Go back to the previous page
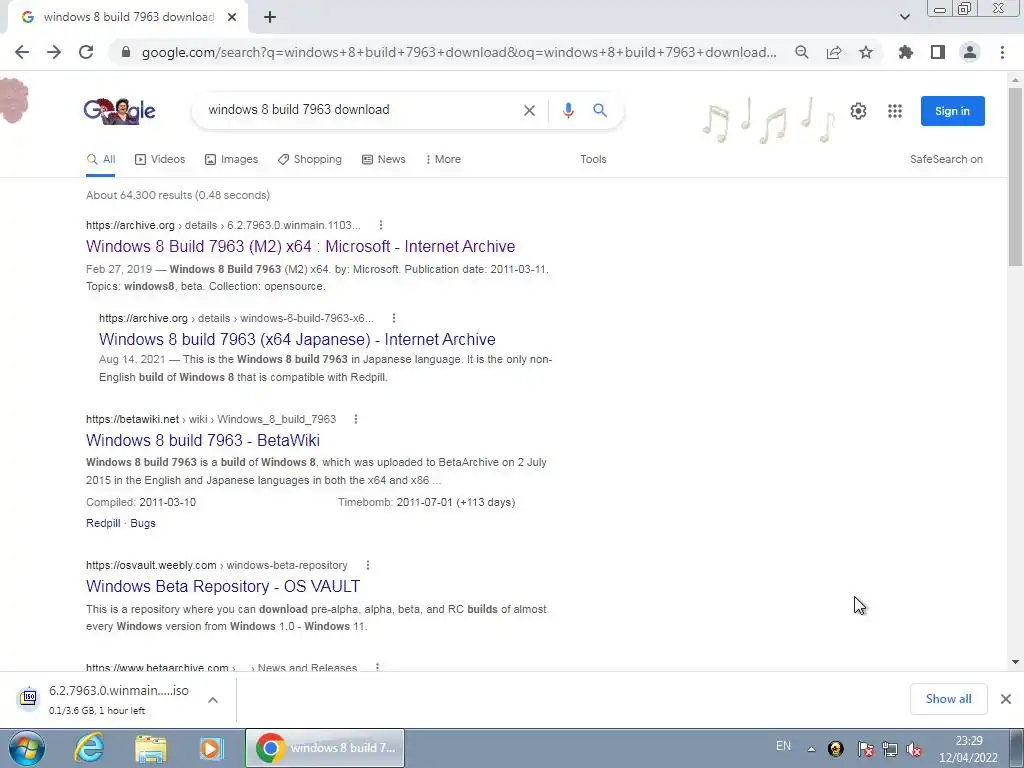Viewport: 1024px width, 768px height. click(x=22, y=52)
